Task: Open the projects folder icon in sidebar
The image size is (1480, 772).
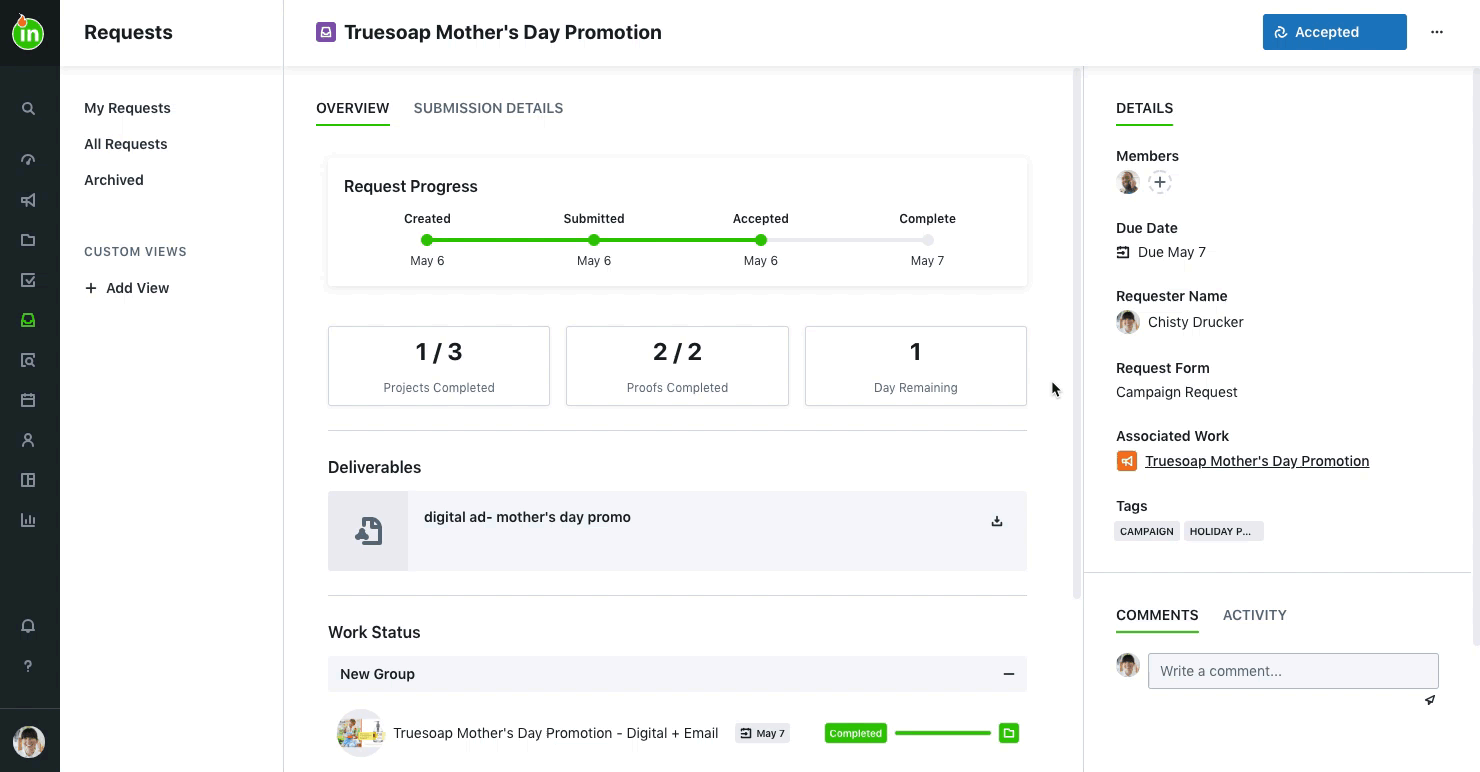Action: point(28,240)
